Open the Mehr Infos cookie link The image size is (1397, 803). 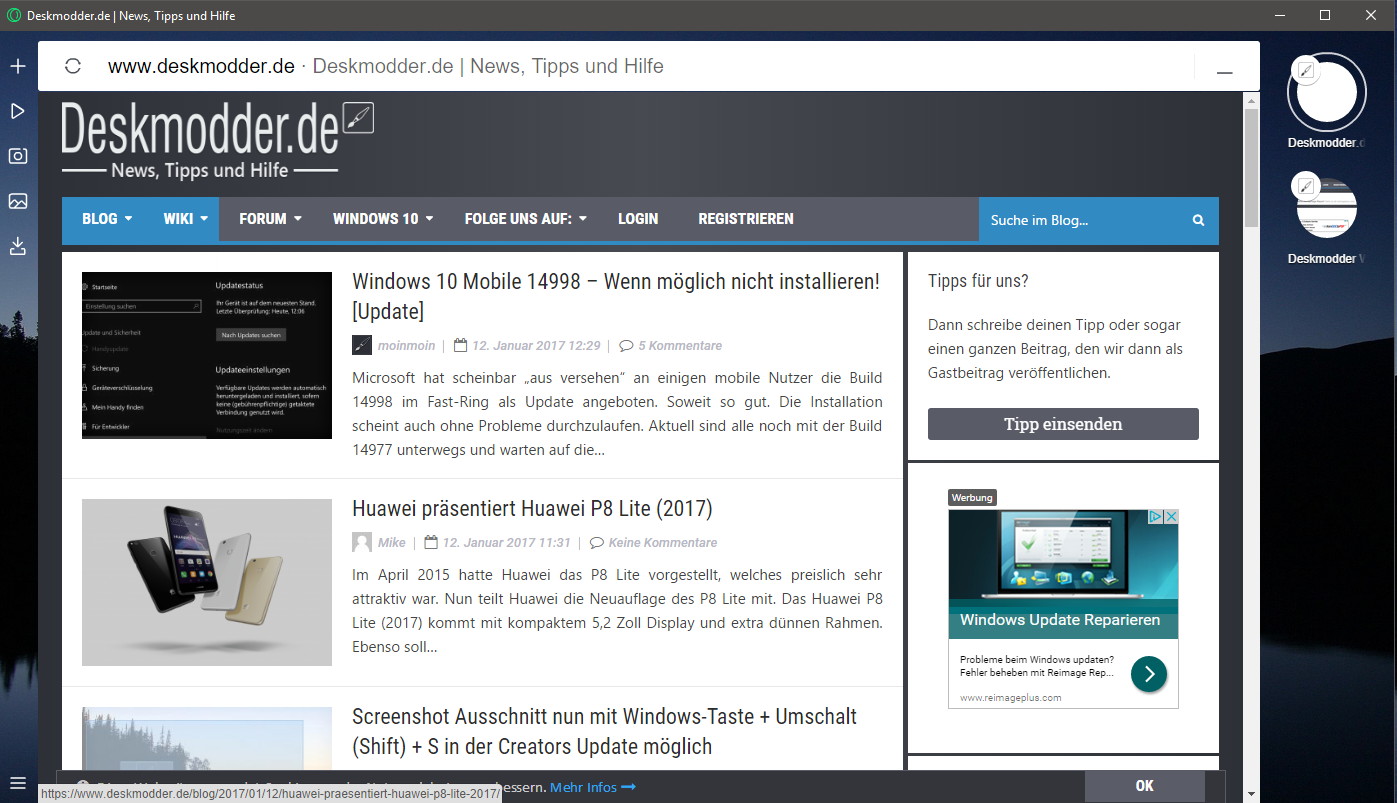pos(593,787)
